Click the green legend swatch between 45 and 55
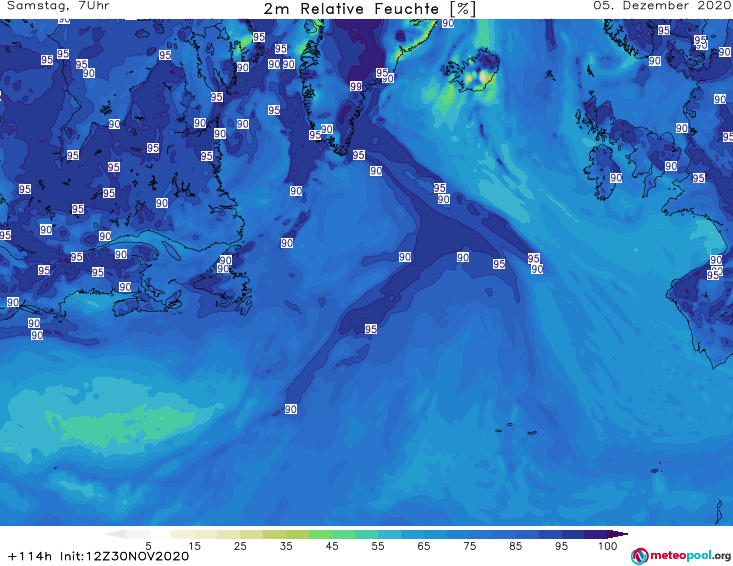 344,534
